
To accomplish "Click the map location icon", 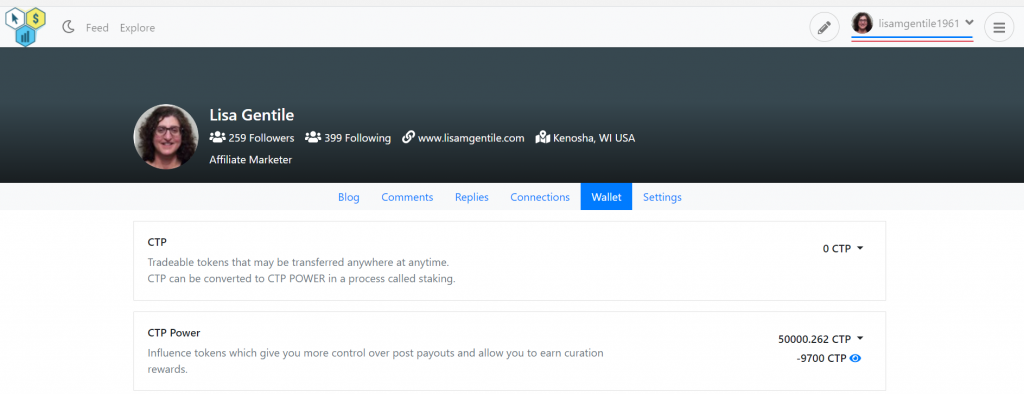I will (x=543, y=138).
